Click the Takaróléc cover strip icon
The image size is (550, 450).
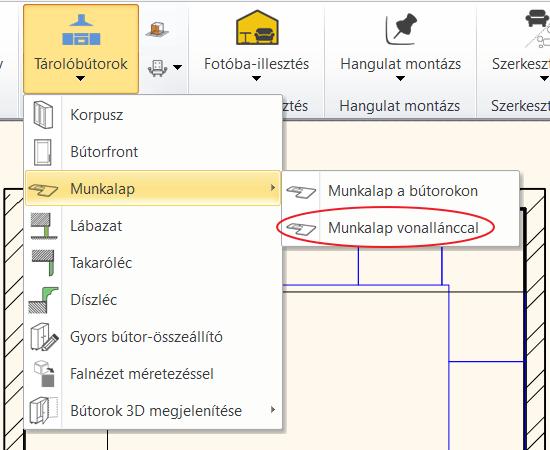point(43,263)
